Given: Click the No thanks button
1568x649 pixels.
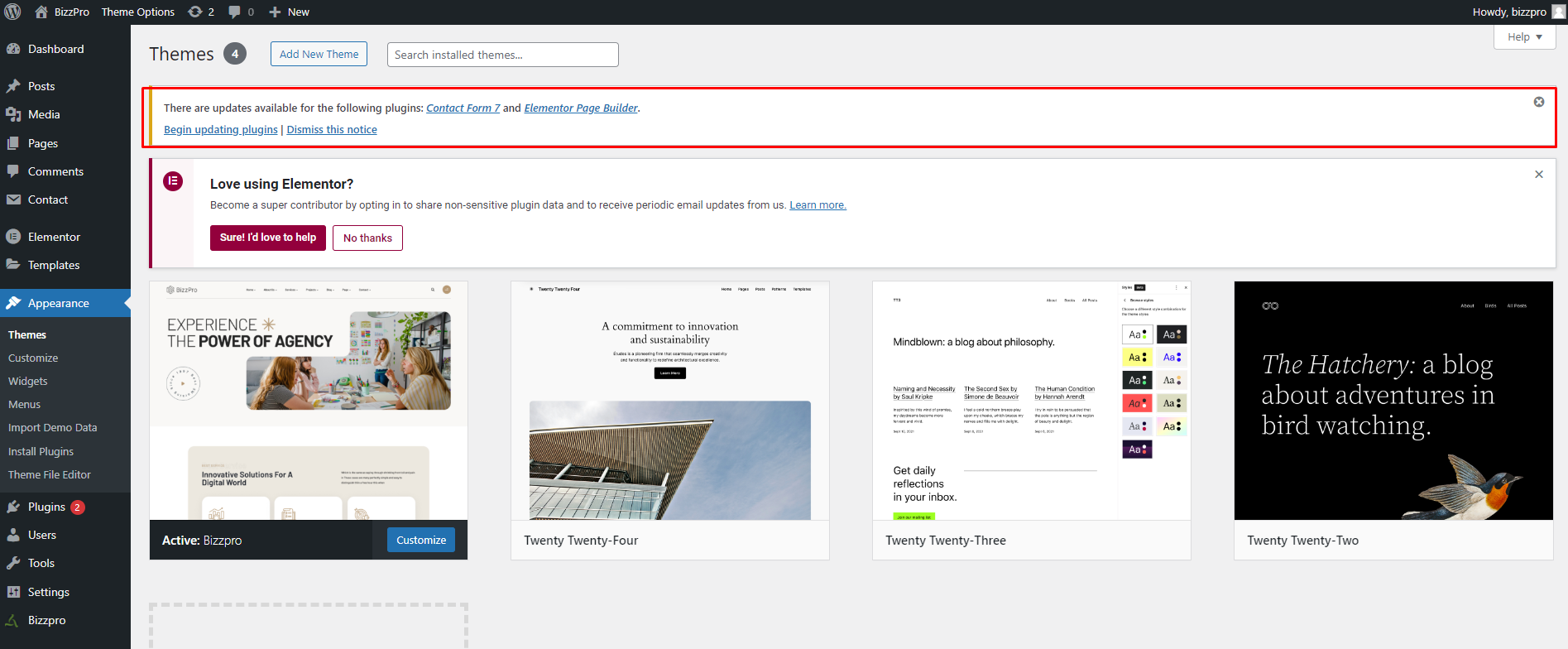Looking at the screenshot, I should click(367, 238).
